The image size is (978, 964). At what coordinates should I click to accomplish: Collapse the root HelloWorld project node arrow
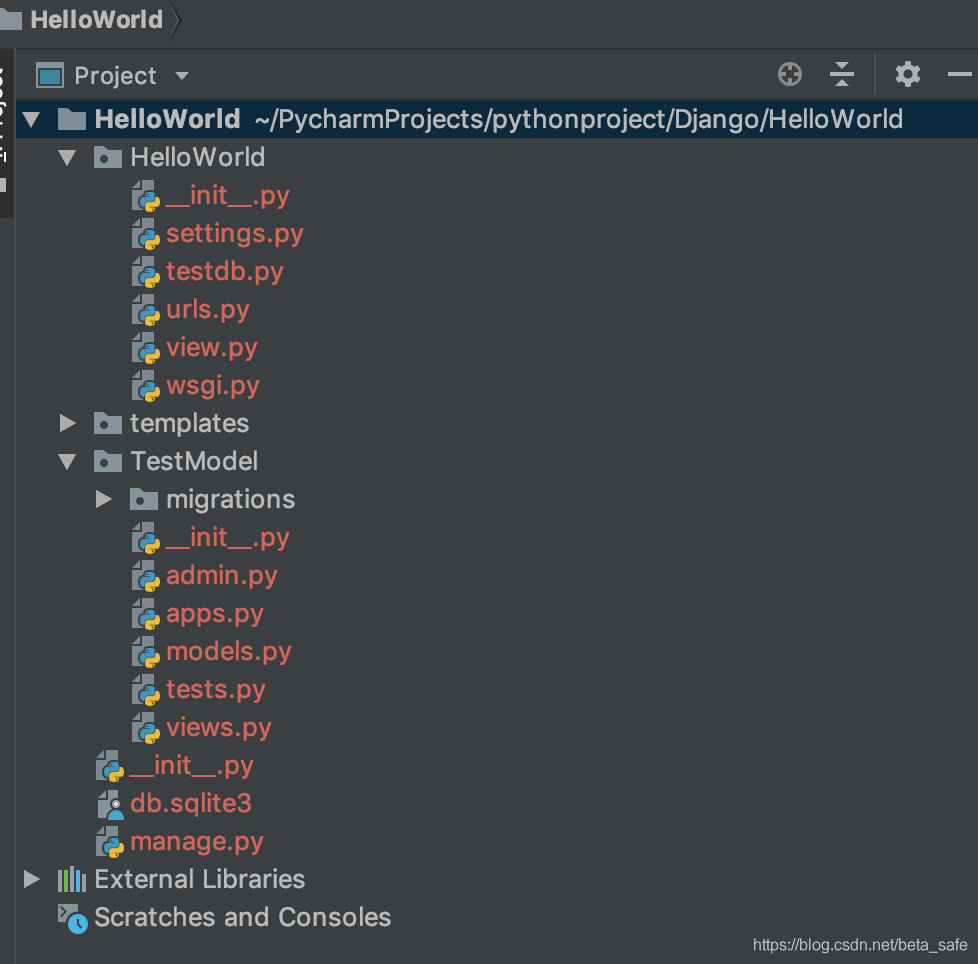[x=31, y=119]
